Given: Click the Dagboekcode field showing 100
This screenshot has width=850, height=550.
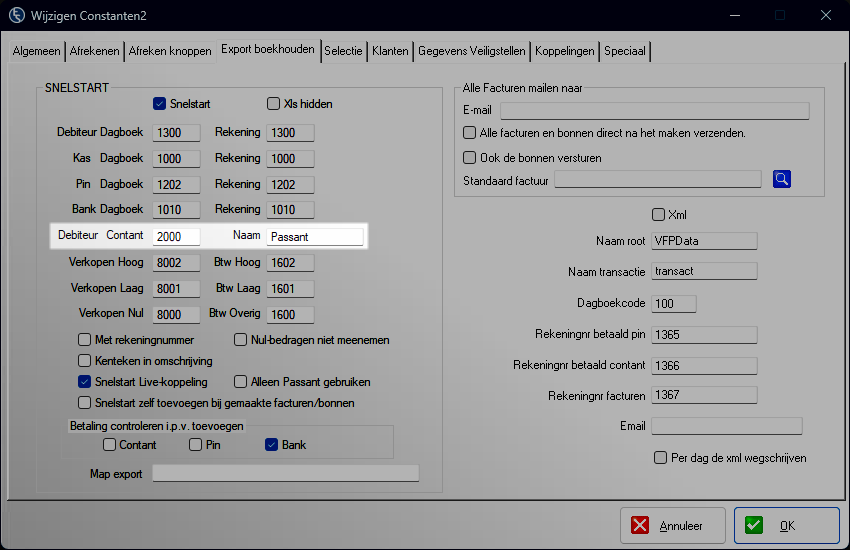Looking at the screenshot, I should click(673, 303).
